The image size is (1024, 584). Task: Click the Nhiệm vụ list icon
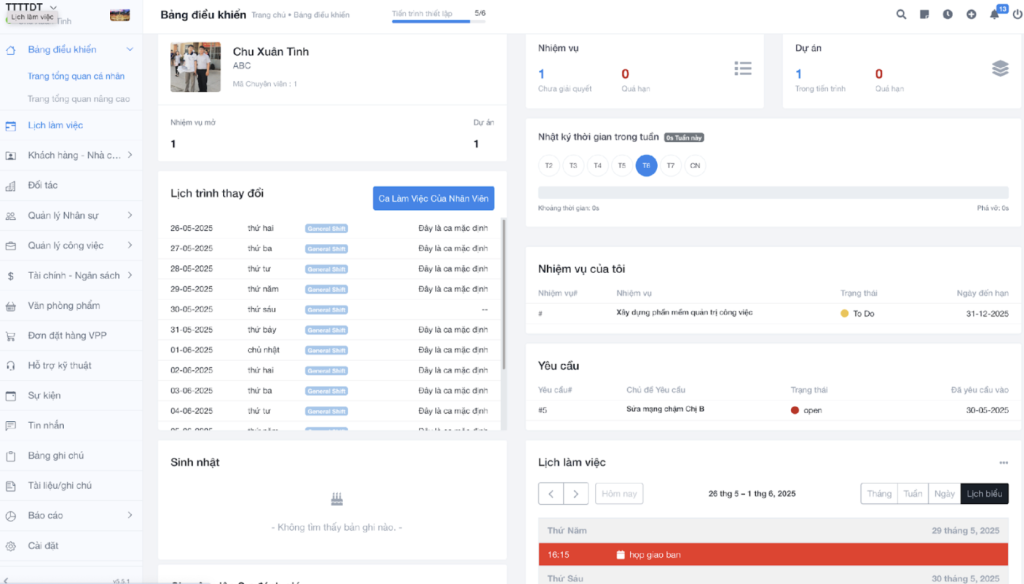[743, 68]
